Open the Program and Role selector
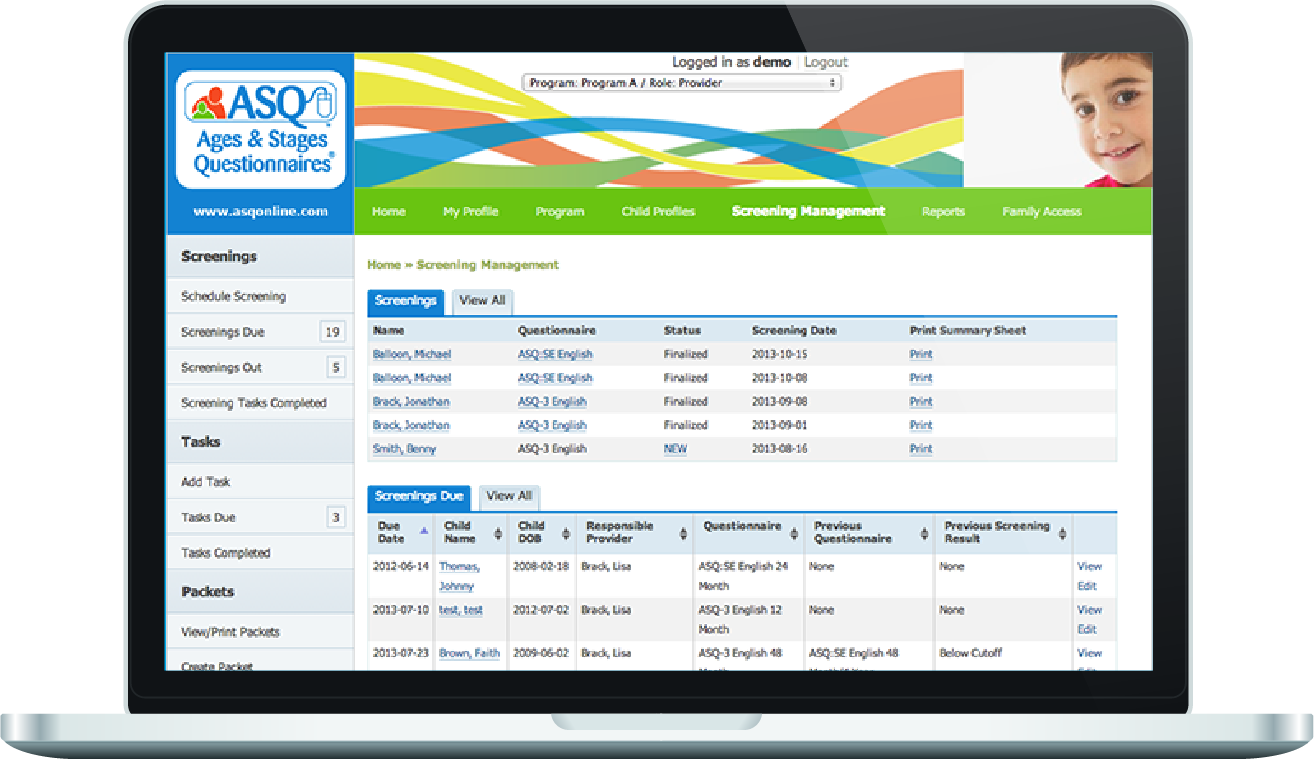The width and height of the screenshot is (1314, 760). click(681, 81)
